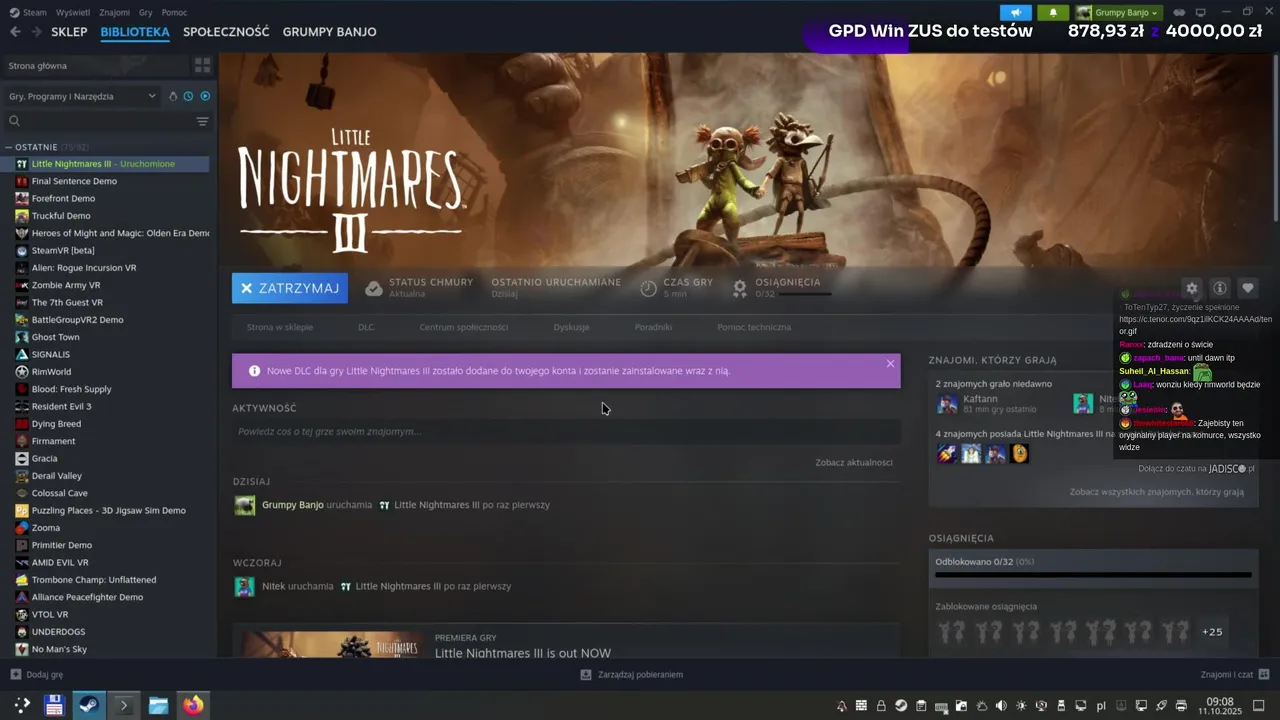
Task: Open the Znajomi menu
Action: pyautogui.click(x=114, y=12)
